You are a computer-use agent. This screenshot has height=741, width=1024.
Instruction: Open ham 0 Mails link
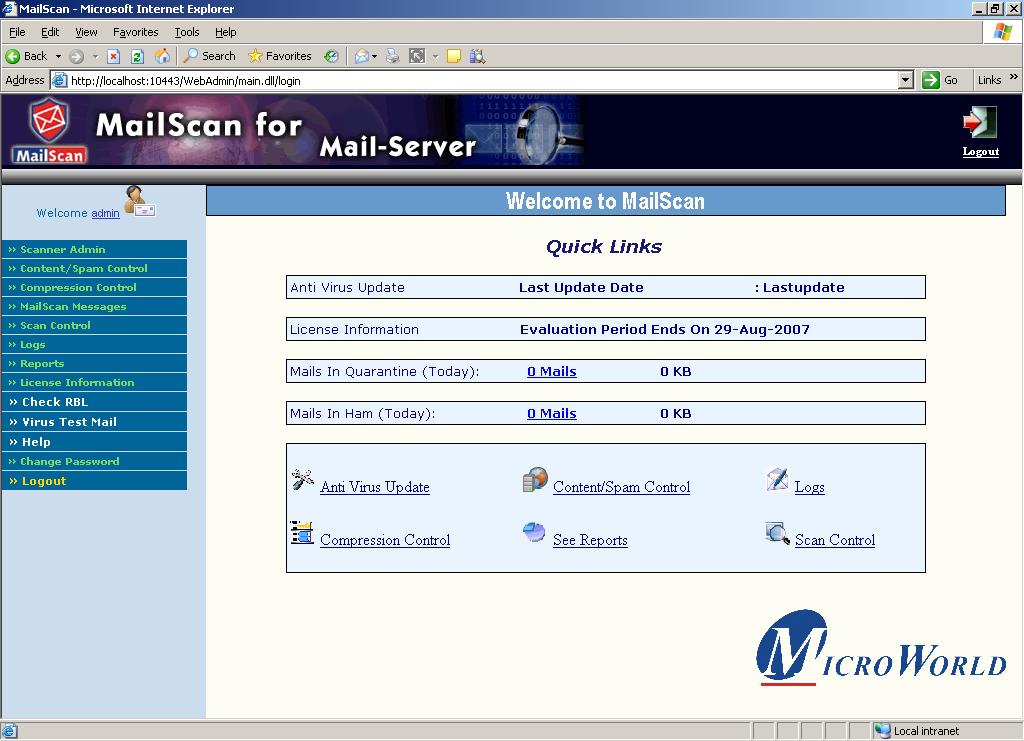click(x=552, y=413)
